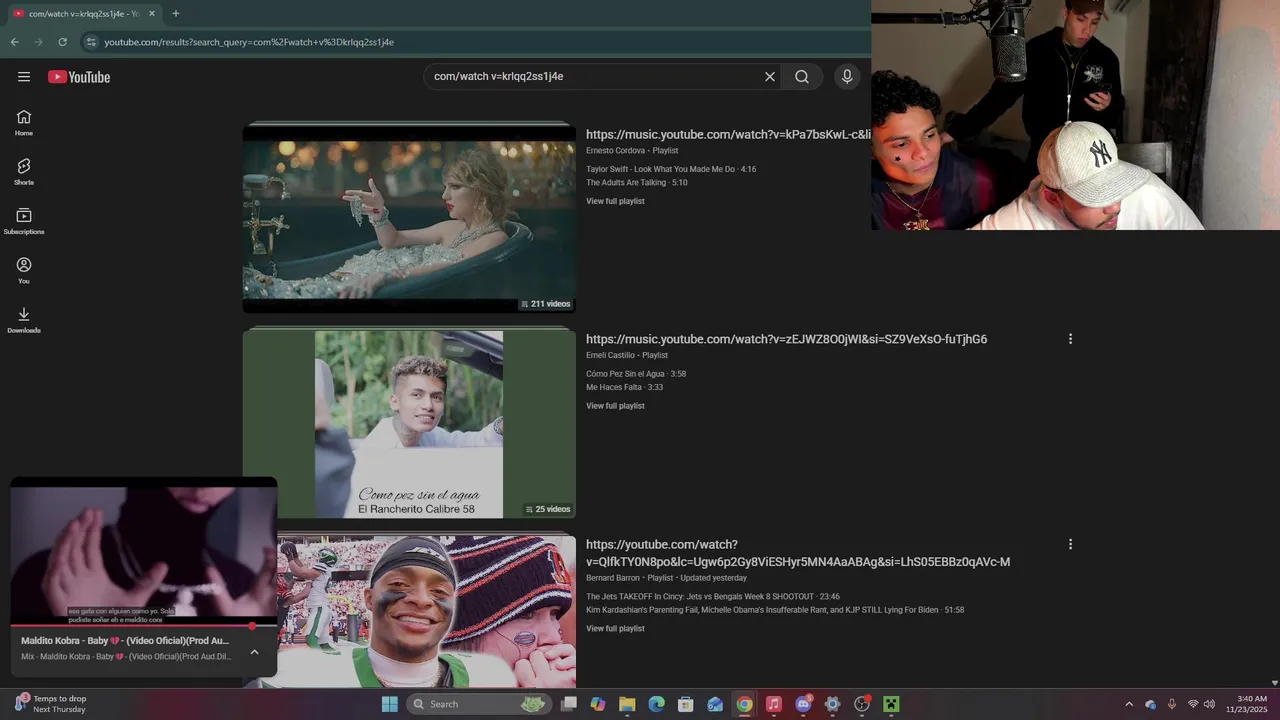
Task: Open the weather widget Temps to drop
Action: tap(50, 704)
